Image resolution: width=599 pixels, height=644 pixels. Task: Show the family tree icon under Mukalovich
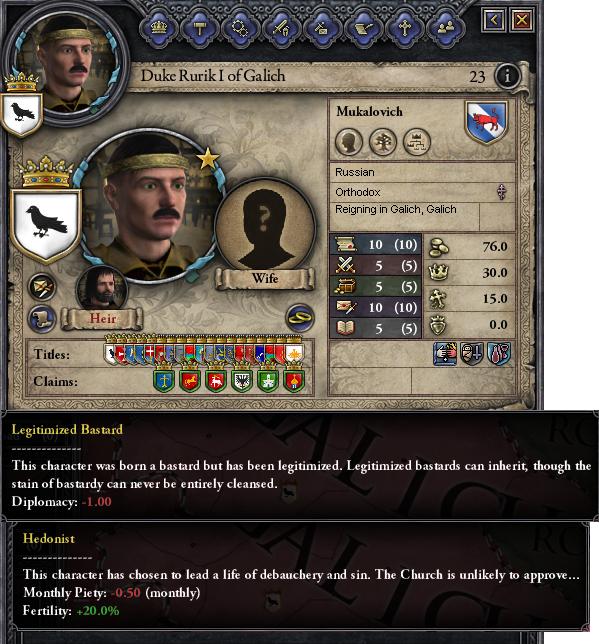coord(382,142)
